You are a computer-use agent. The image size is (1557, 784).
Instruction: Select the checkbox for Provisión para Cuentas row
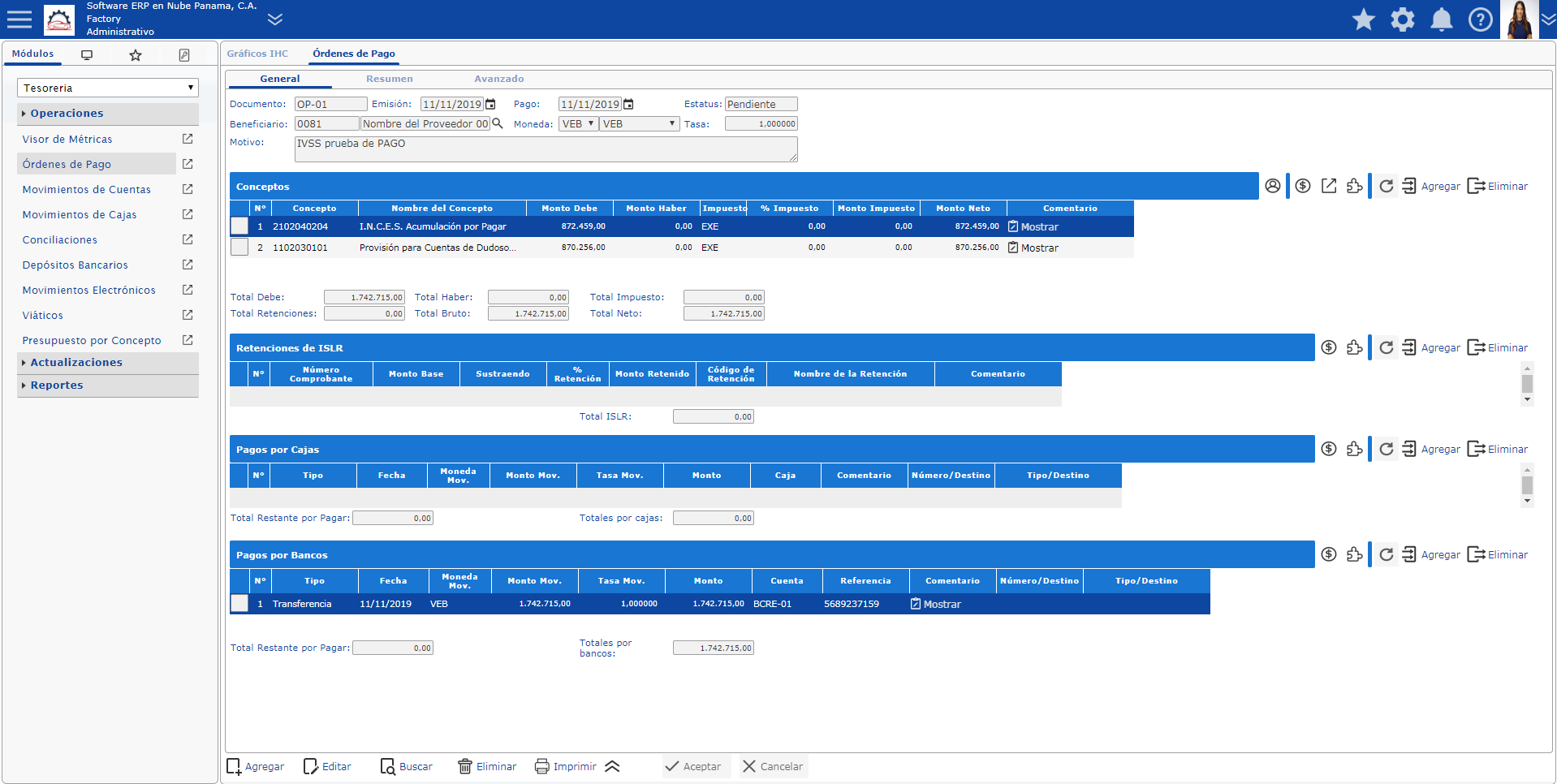click(239, 247)
